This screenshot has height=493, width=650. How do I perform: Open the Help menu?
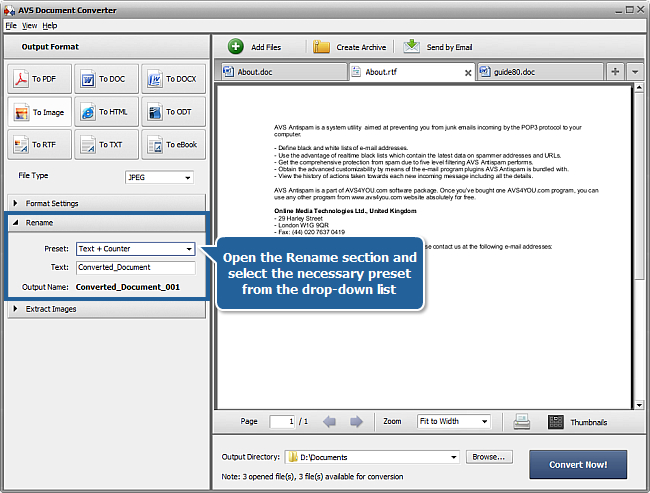(x=50, y=26)
